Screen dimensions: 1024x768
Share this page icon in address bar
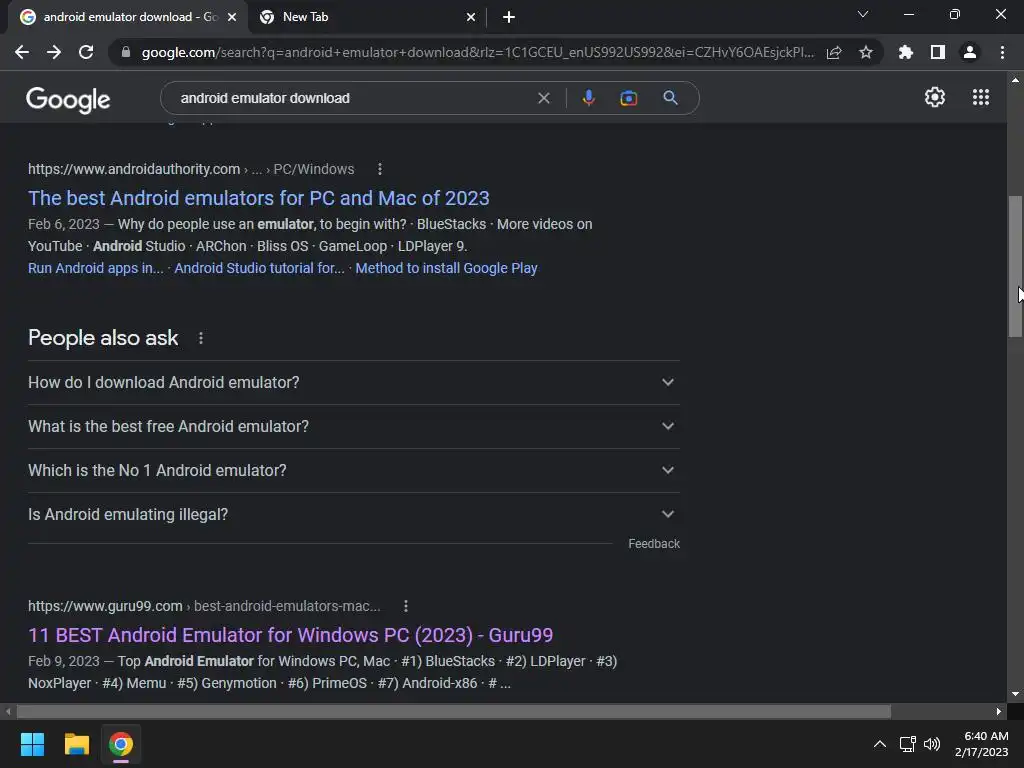click(834, 52)
